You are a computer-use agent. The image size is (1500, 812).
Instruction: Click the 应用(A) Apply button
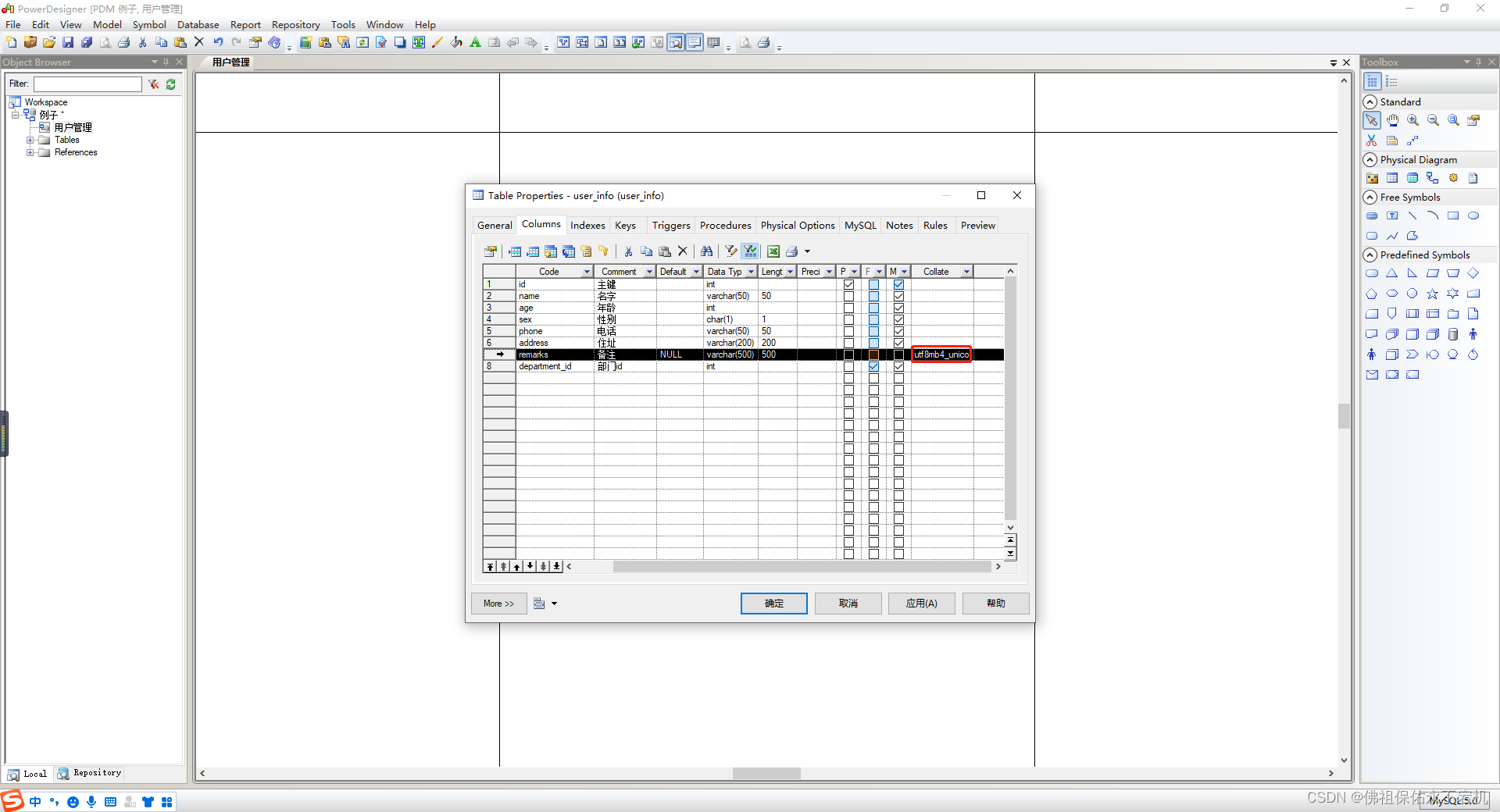[x=922, y=604]
